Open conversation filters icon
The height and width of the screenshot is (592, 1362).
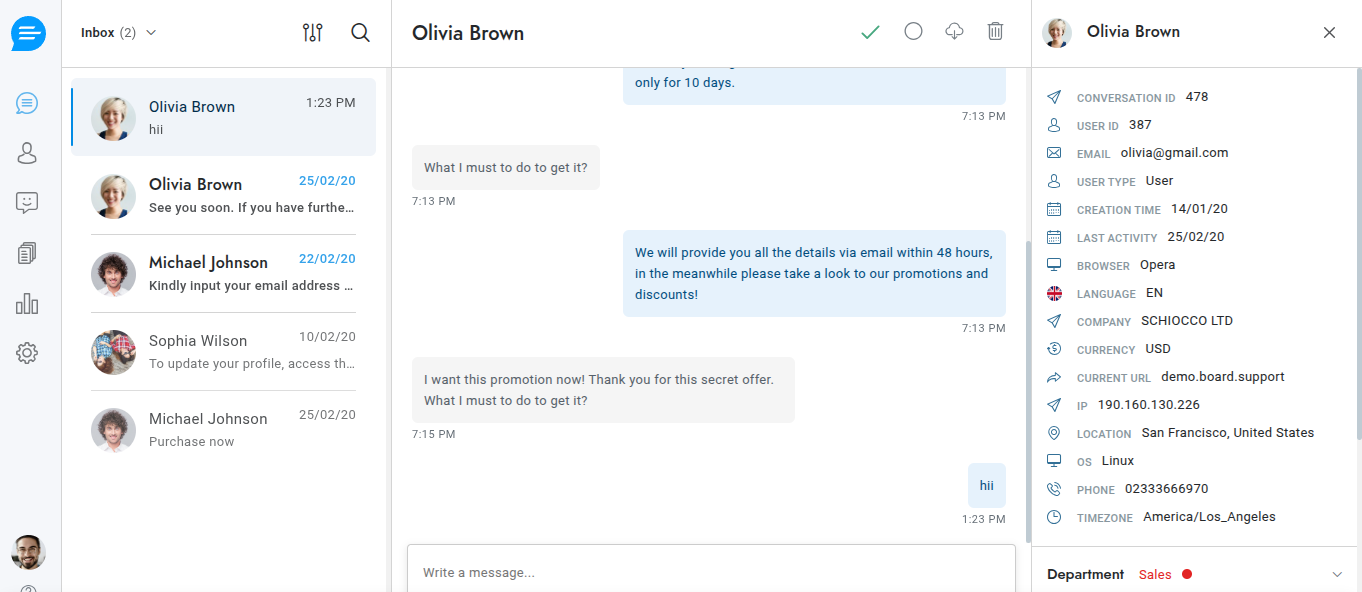313,33
